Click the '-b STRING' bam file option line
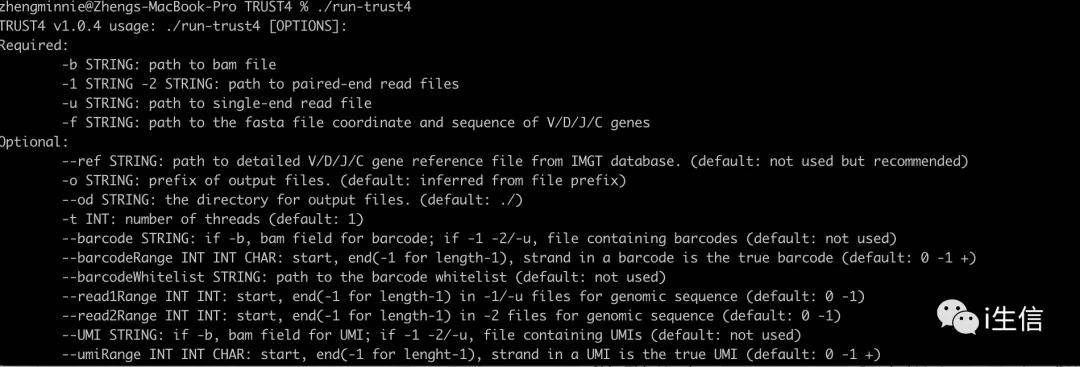 tap(169, 65)
